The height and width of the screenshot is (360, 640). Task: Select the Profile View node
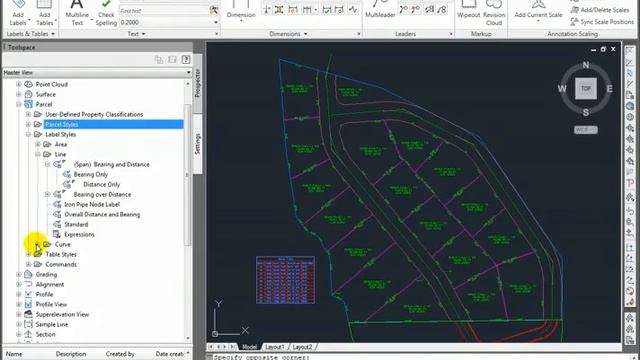(51, 304)
